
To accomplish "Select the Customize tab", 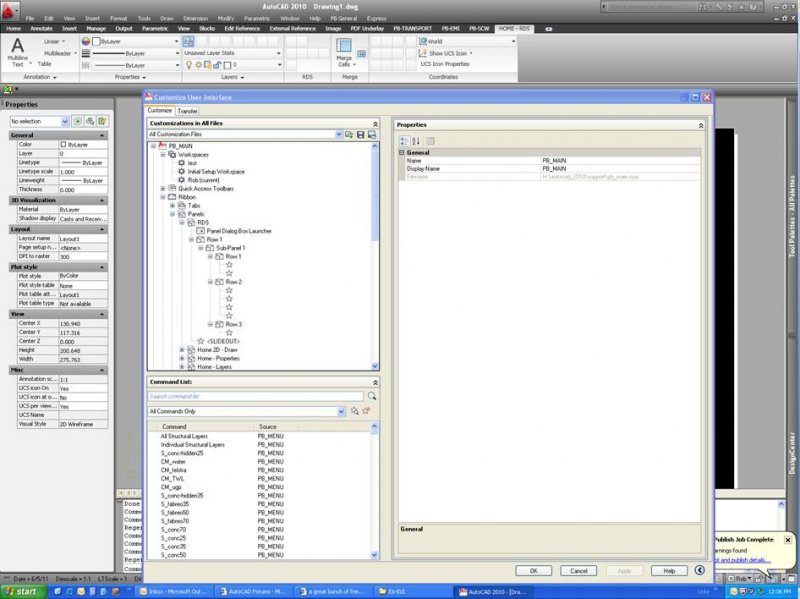I will (x=160, y=110).
